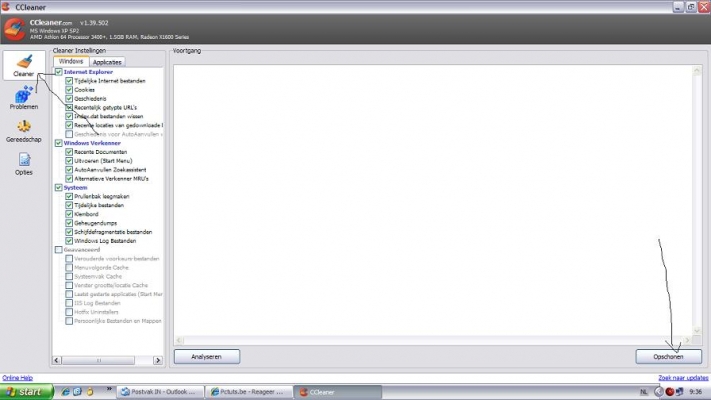
Task: Uncheck Tijdelijke bestanden under Systeem
Action: (69, 205)
